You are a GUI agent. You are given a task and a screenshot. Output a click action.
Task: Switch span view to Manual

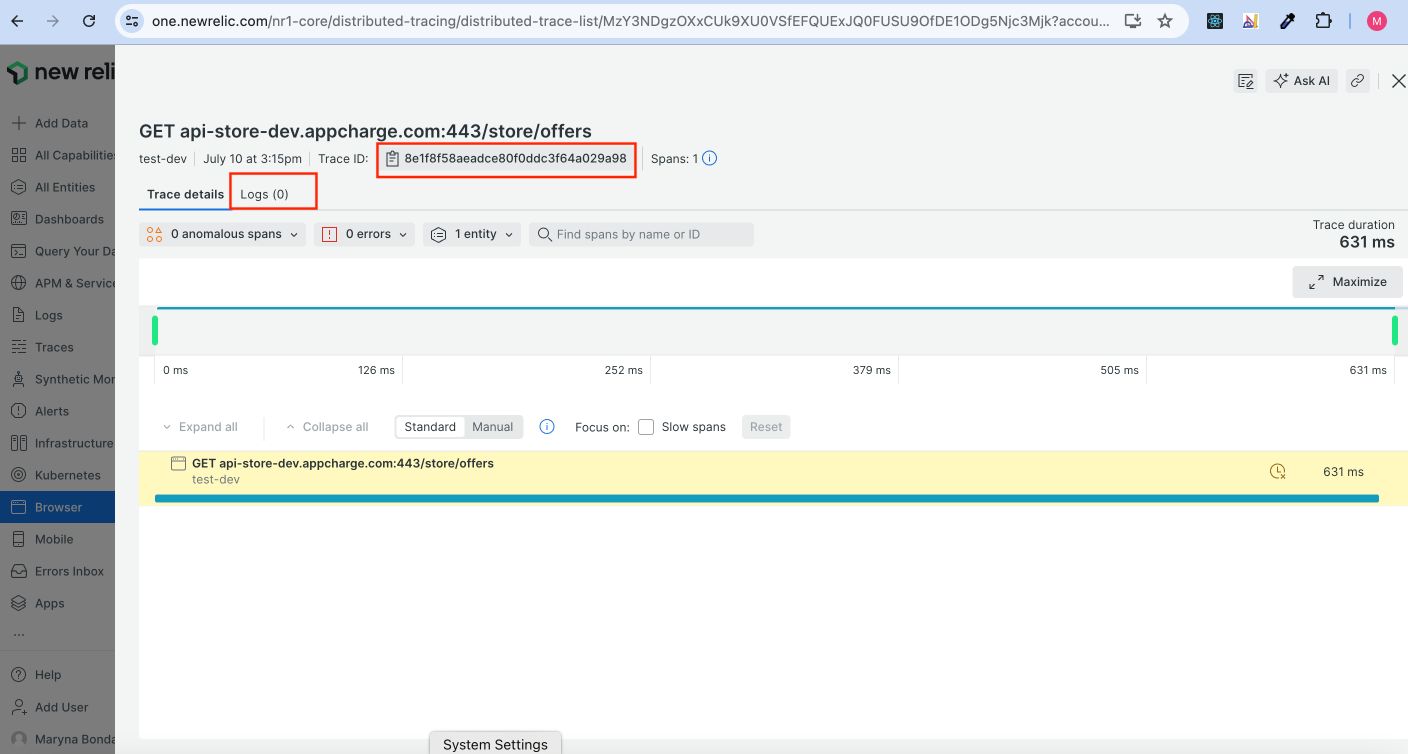493,427
